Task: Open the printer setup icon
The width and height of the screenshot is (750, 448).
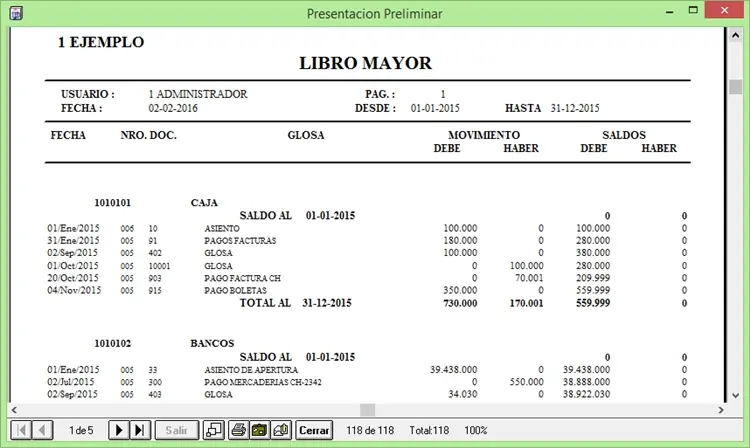Action: pos(260,430)
